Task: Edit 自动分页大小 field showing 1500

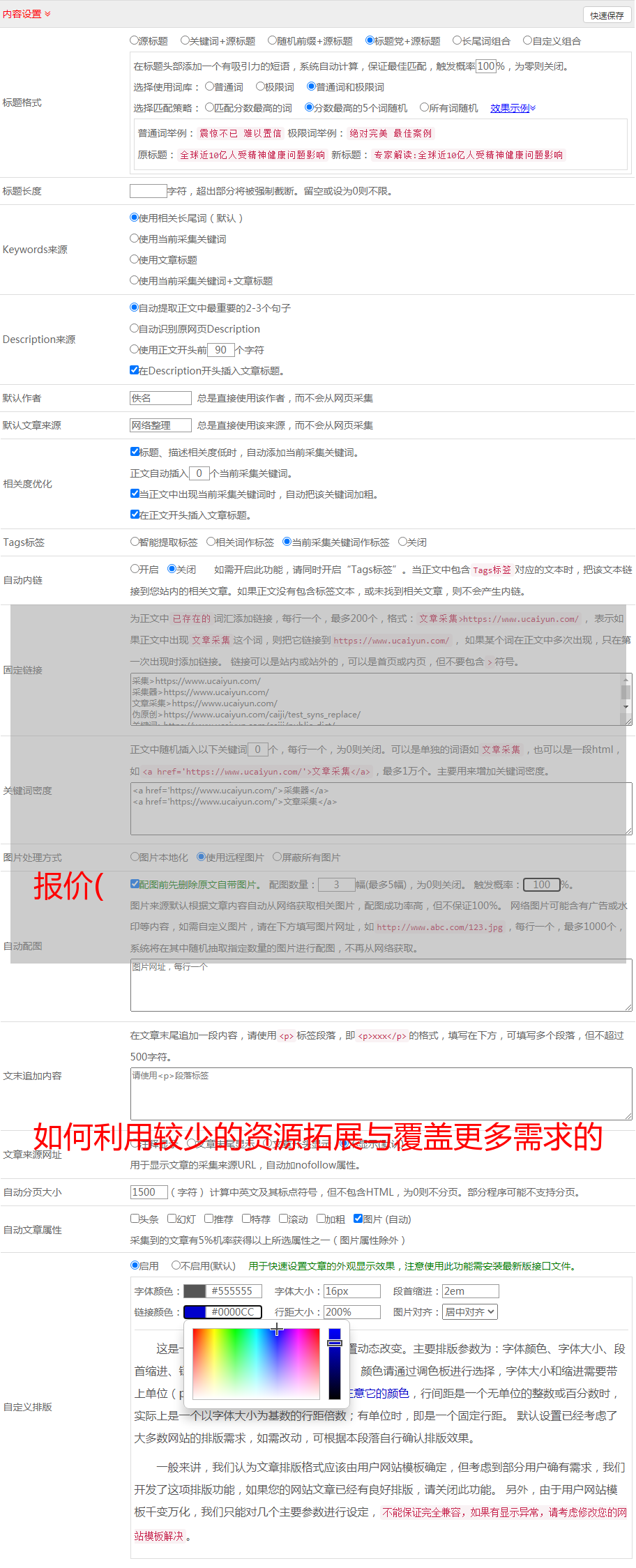Action: [149, 1192]
